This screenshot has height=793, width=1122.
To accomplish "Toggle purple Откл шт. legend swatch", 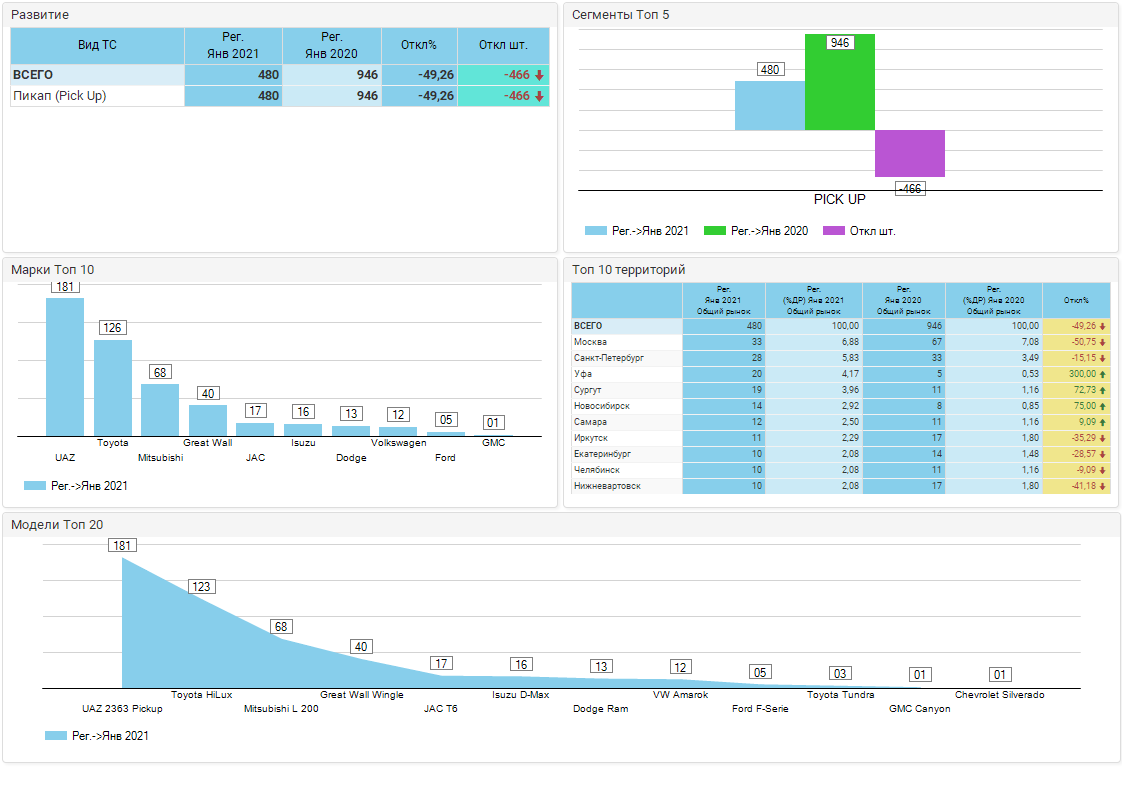I will [x=833, y=231].
